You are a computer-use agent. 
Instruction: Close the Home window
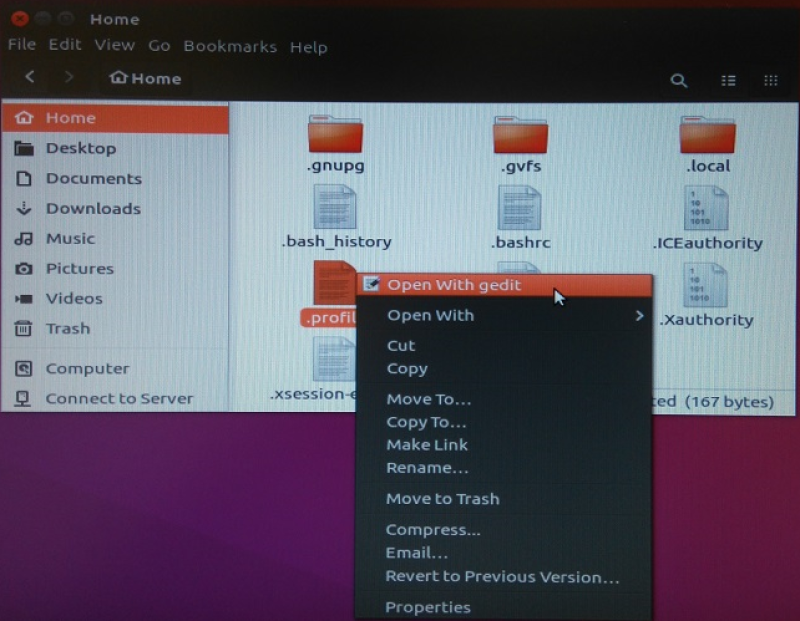click(19, 19)
